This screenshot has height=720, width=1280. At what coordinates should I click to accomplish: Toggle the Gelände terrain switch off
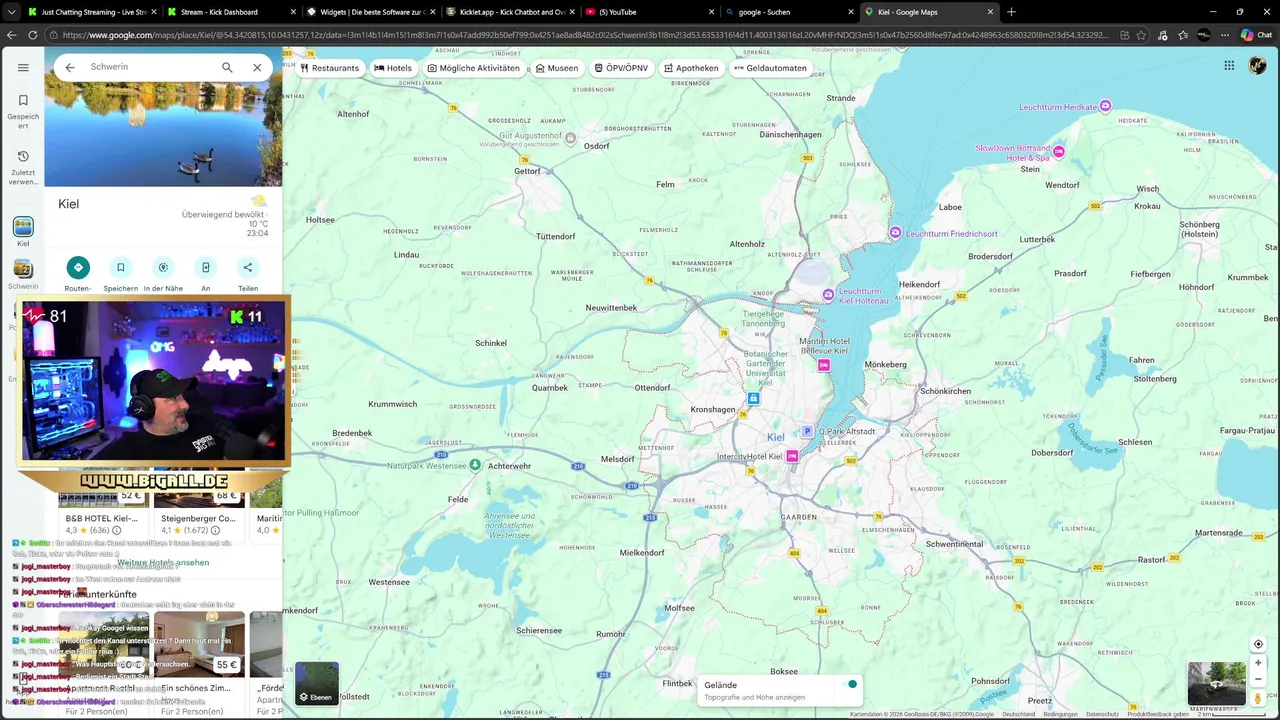pyautogui.click(x=851, y=685)
